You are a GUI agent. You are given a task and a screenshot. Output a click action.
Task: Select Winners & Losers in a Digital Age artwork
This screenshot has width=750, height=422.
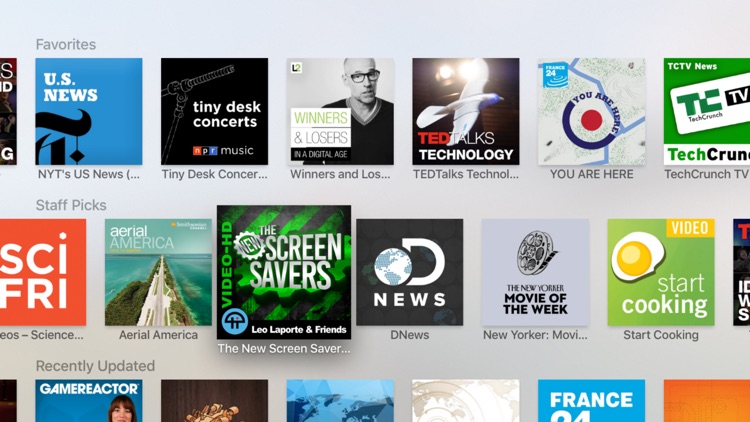[340, 111]
